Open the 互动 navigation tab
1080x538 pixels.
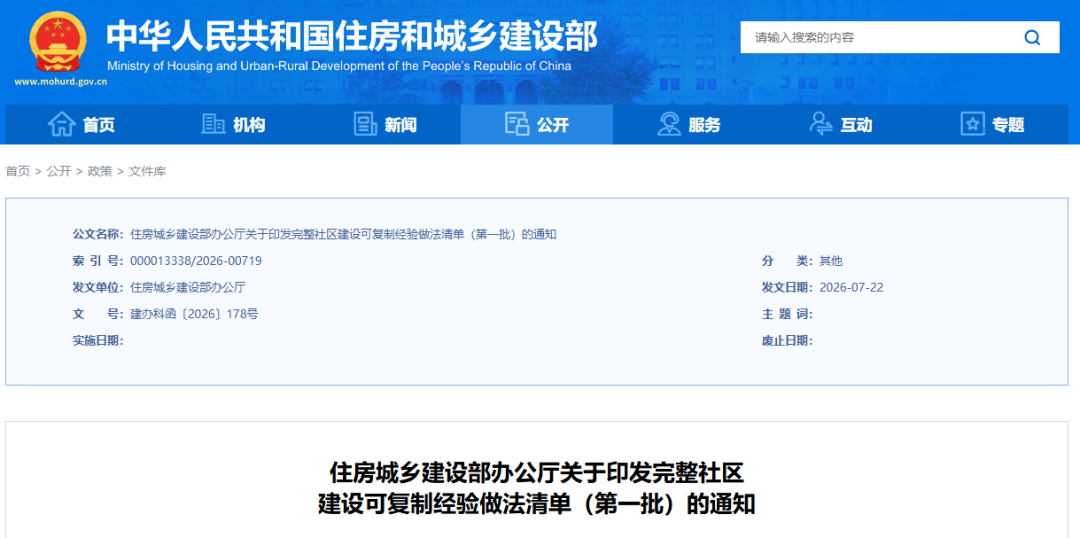click(x=840, y=125)
